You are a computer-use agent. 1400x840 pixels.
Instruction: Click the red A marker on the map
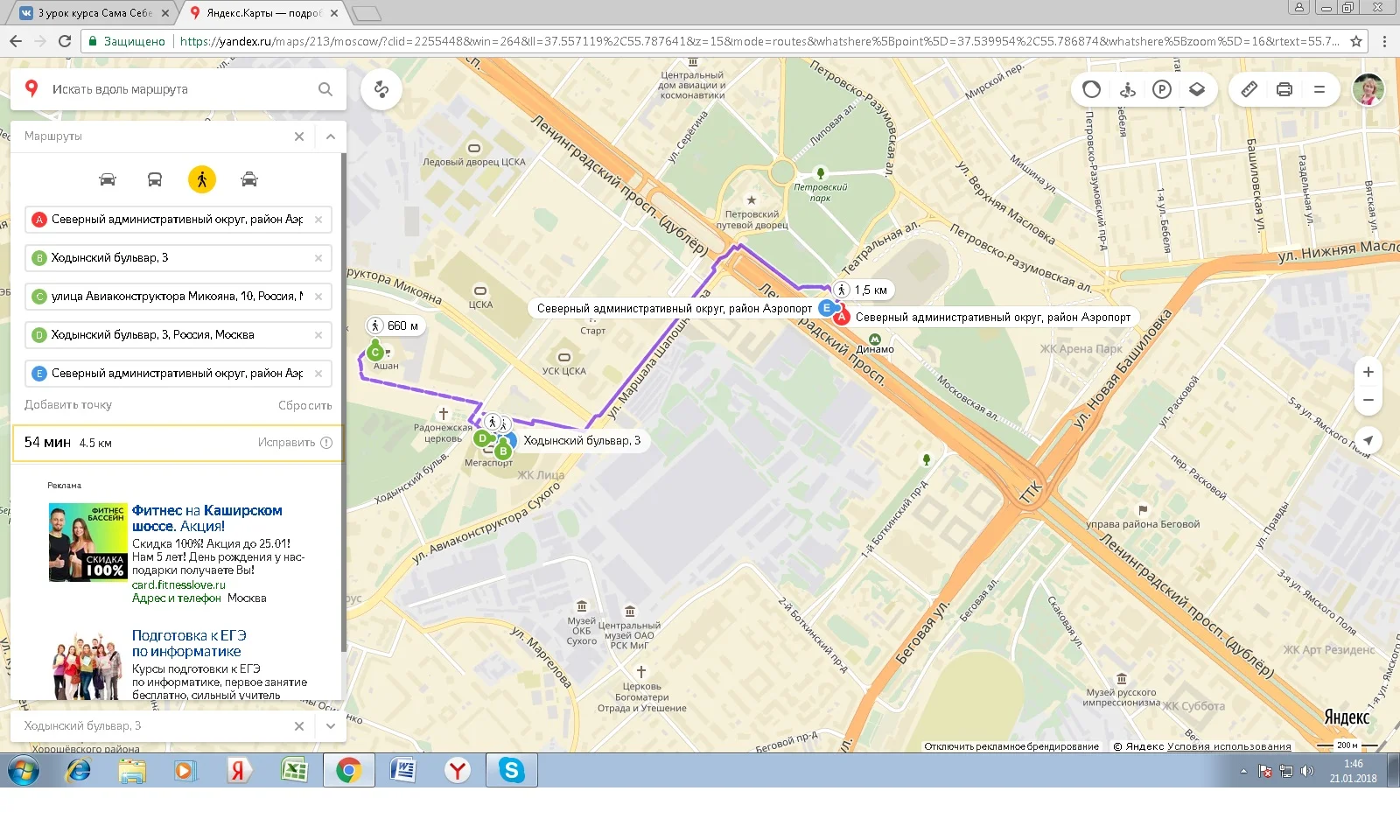(x=841, y=318)
